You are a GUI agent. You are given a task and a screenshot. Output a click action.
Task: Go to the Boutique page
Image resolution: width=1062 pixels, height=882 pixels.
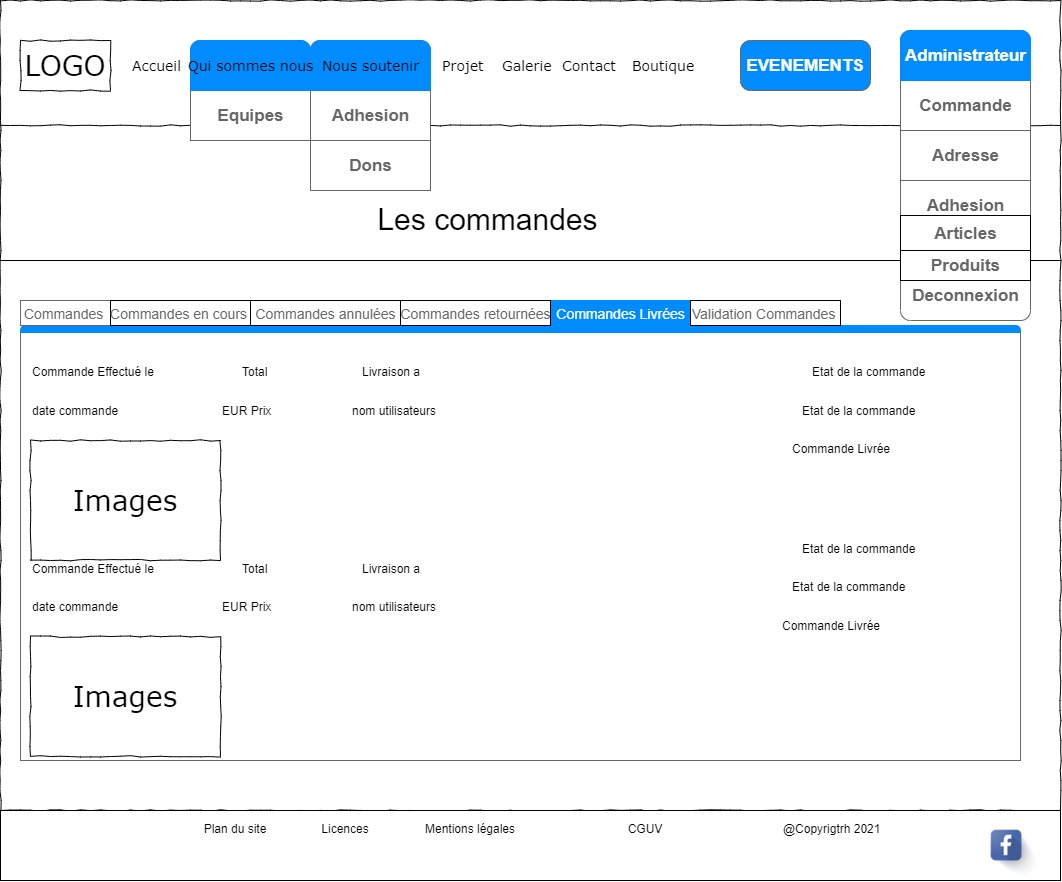pyautogui.click(x=663, y=66)
